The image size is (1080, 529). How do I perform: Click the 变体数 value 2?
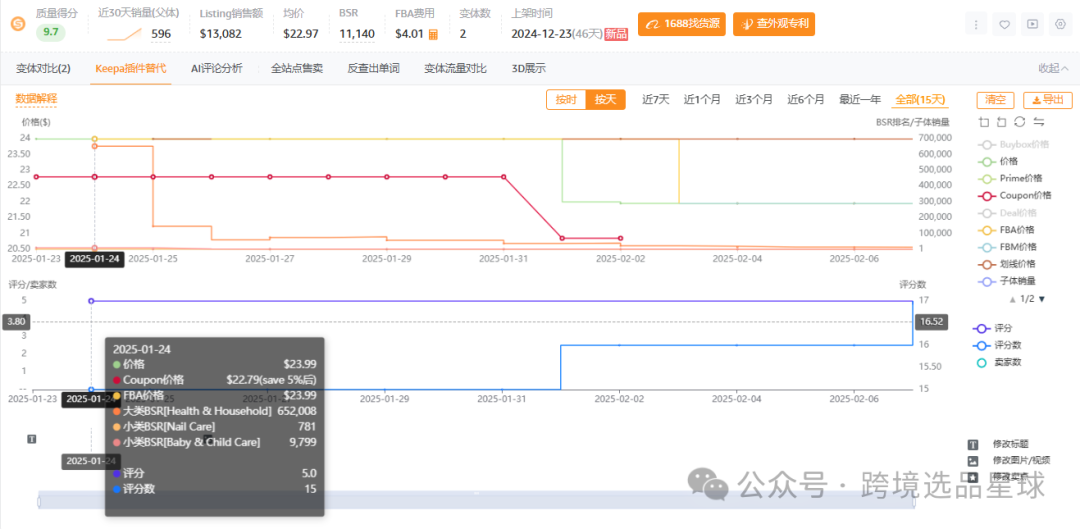pyautogui.click(x=463, y=33)
